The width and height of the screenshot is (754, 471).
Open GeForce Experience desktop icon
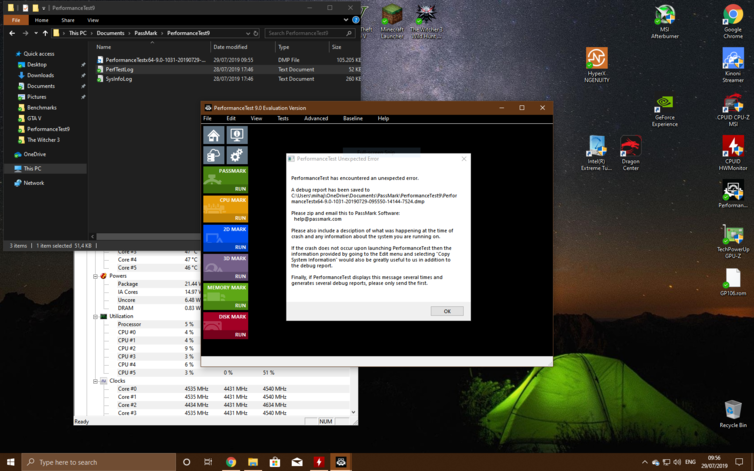[x=665, y=111]
